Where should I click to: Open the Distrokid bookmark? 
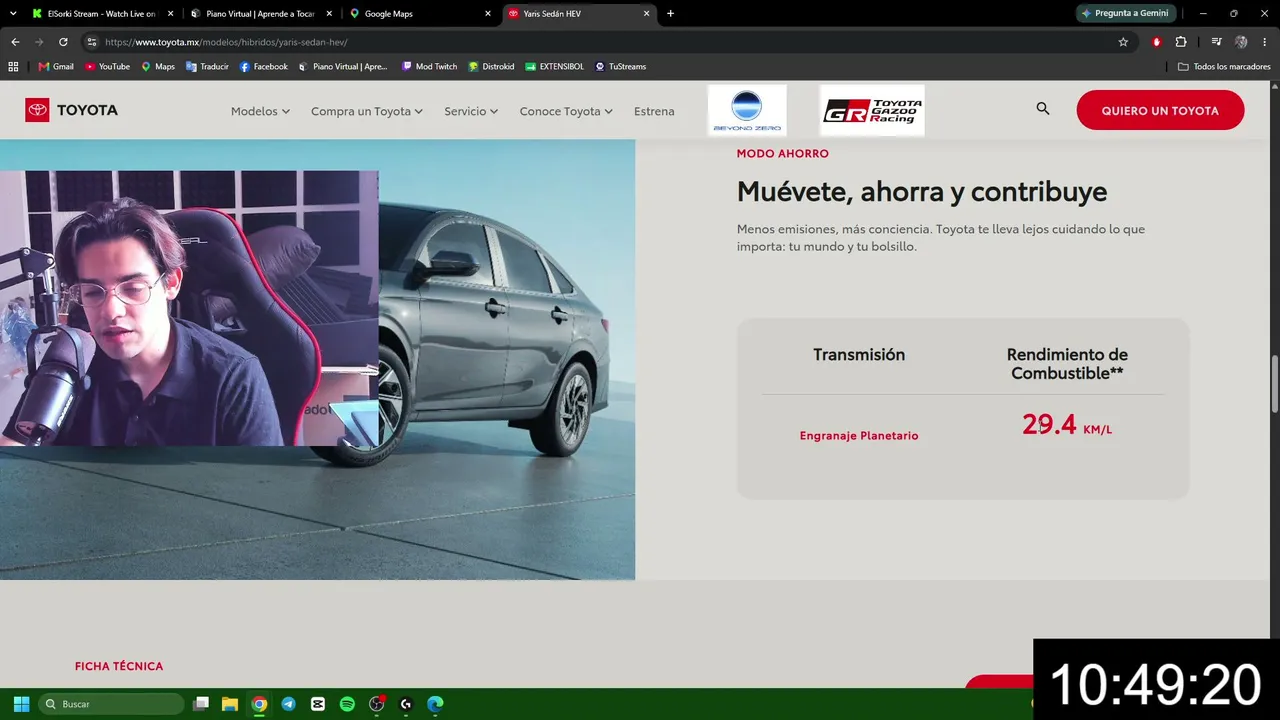(x=491, y=67)
